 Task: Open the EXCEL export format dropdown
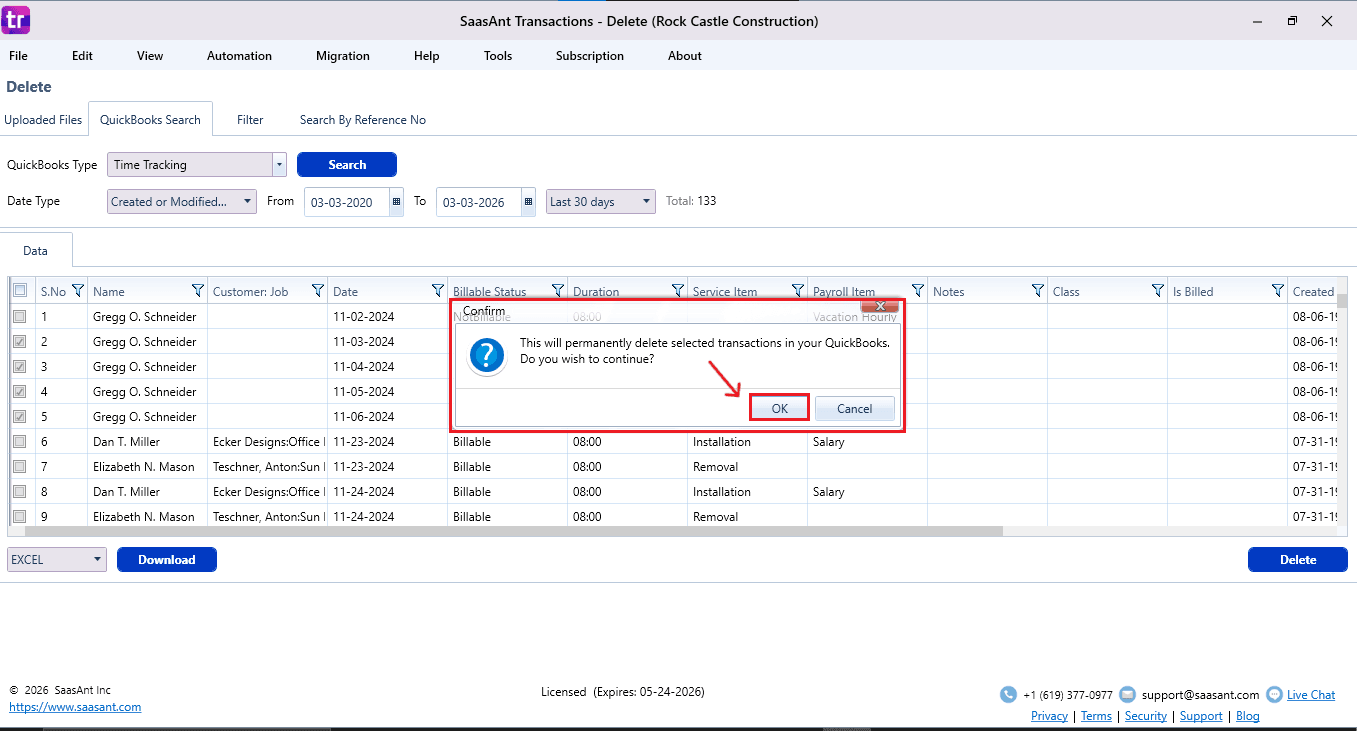(57, 560)
